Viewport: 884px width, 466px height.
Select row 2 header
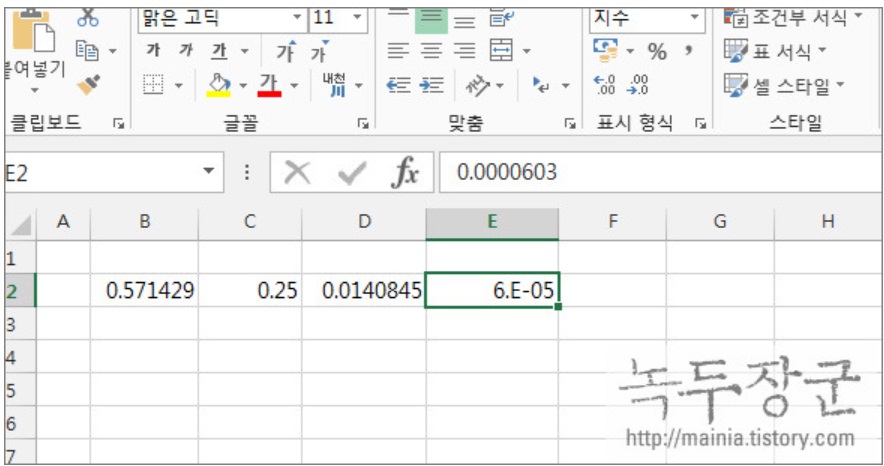[x=20, y=291]
